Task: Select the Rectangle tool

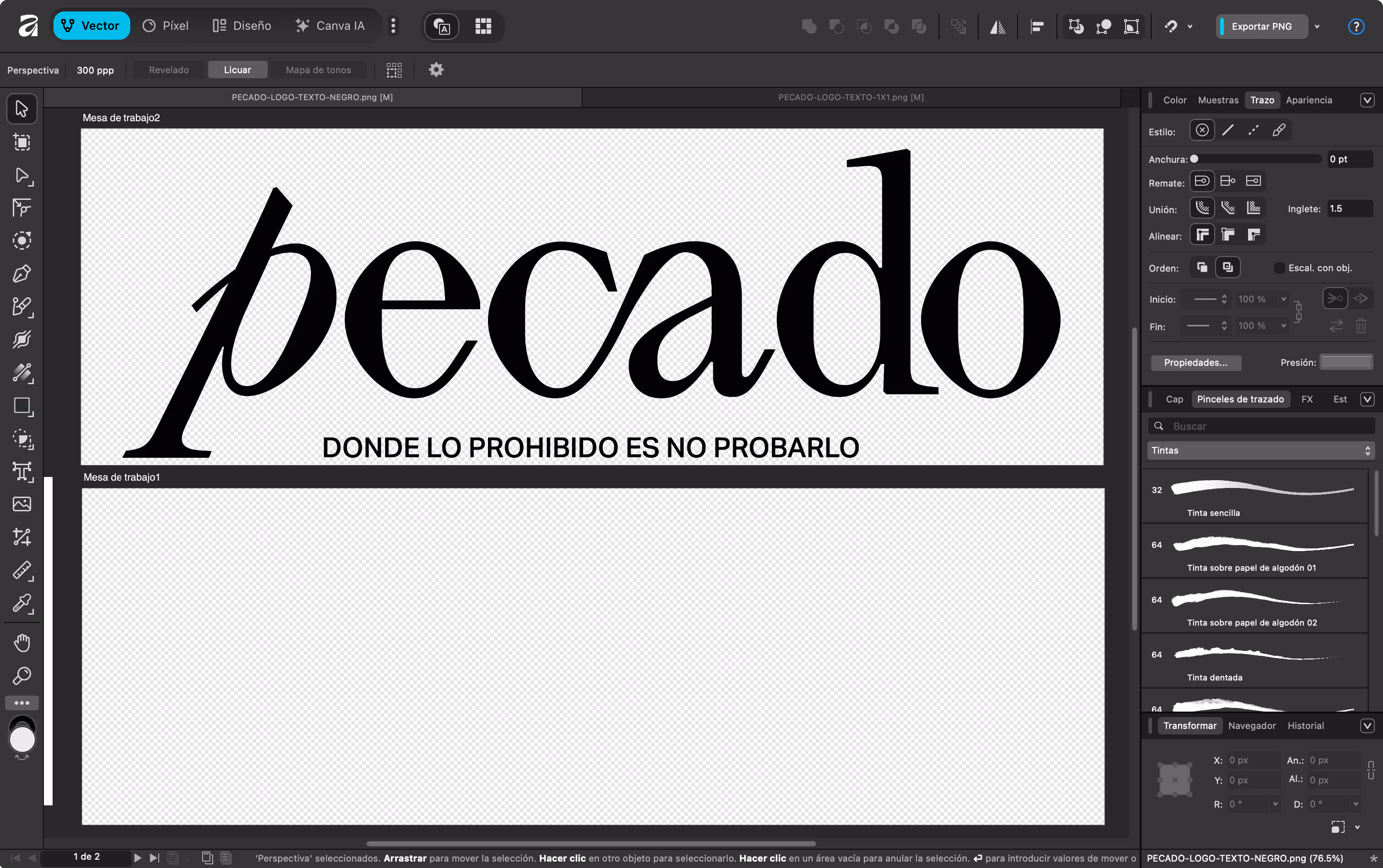Action: point(22,407)
